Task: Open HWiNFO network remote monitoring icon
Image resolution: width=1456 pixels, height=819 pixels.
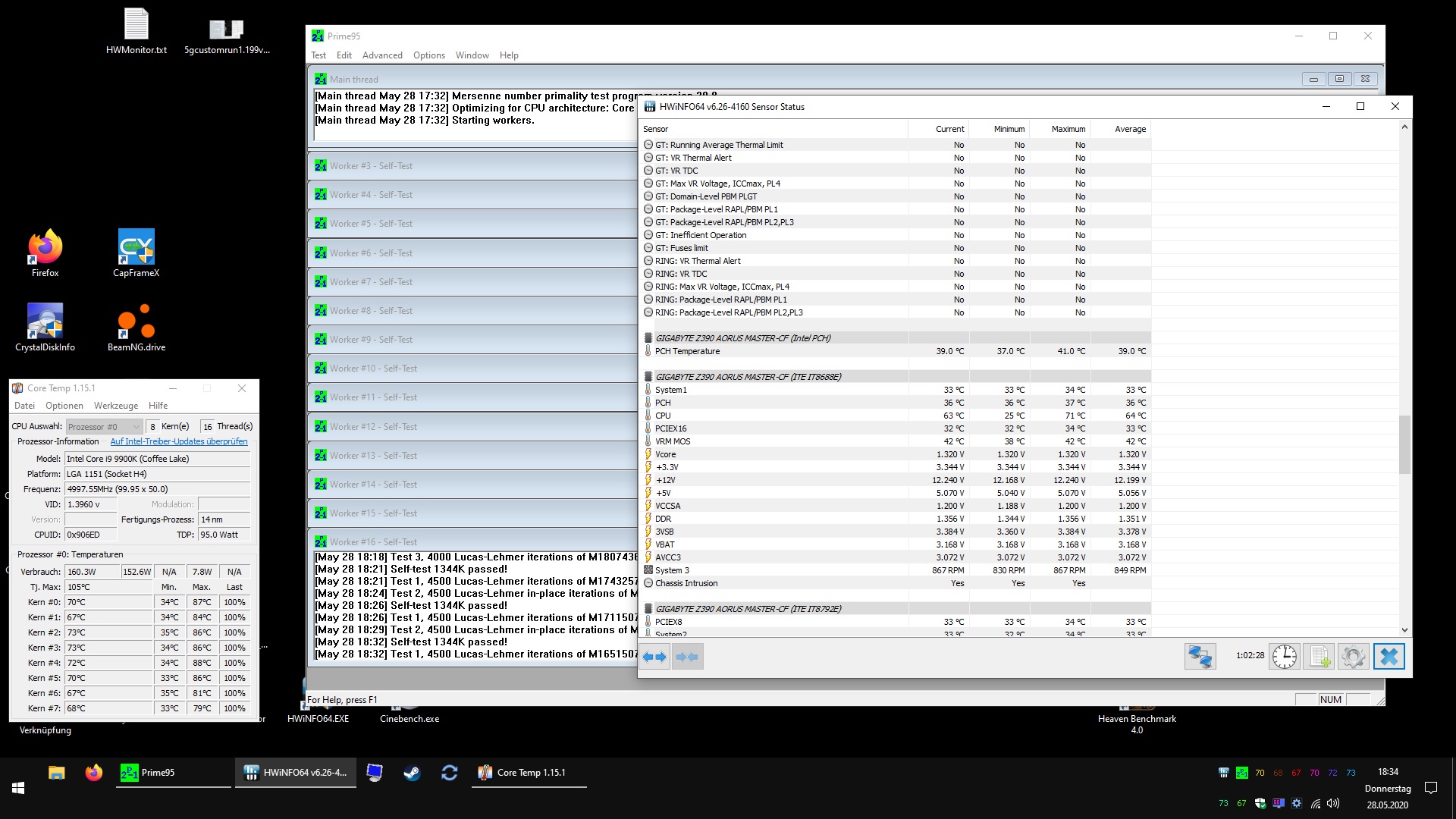Action: pyautogui.click(x=1200, y=657)
